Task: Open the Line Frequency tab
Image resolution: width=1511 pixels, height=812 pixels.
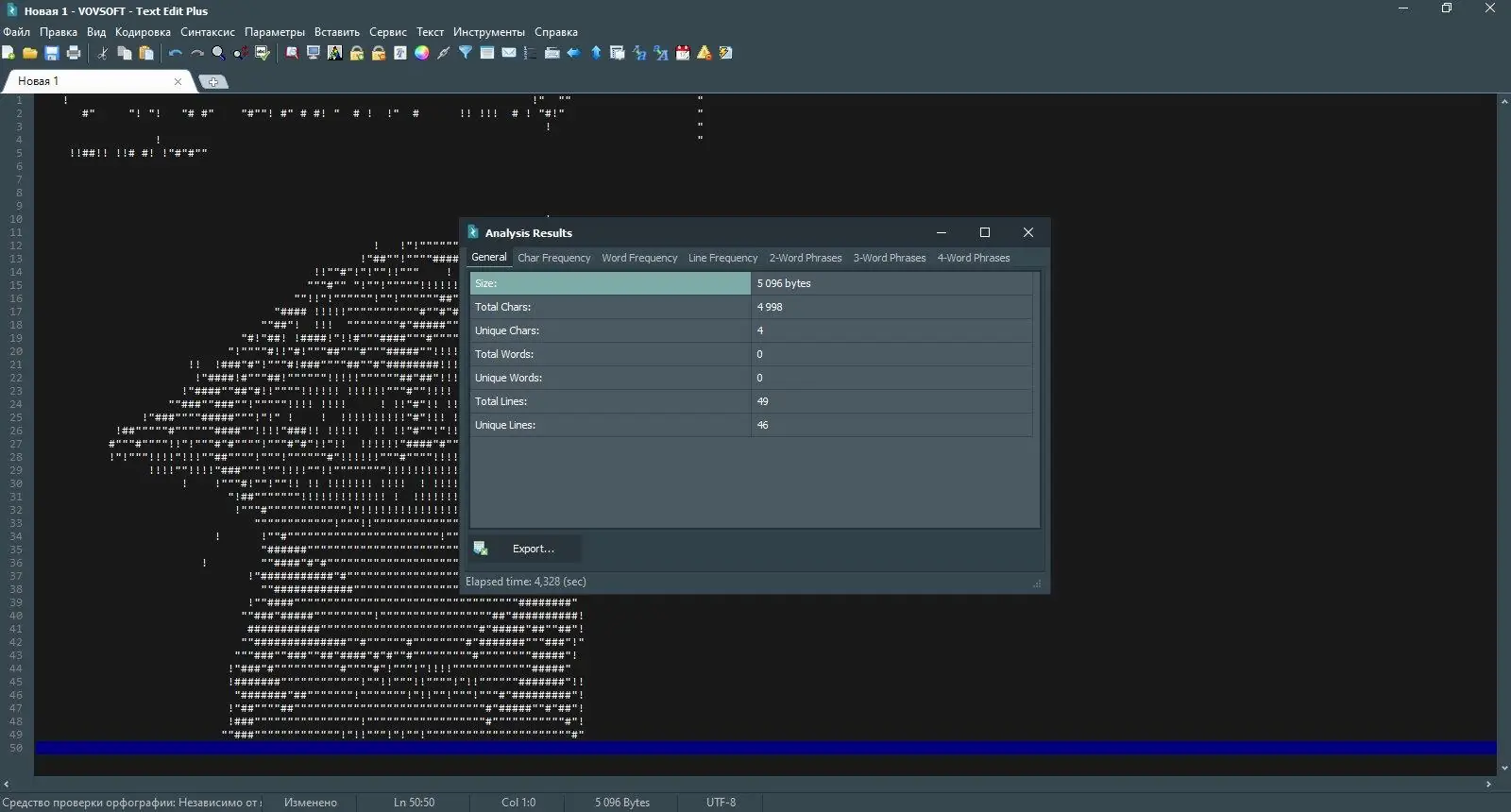Action: click(722, 258)
